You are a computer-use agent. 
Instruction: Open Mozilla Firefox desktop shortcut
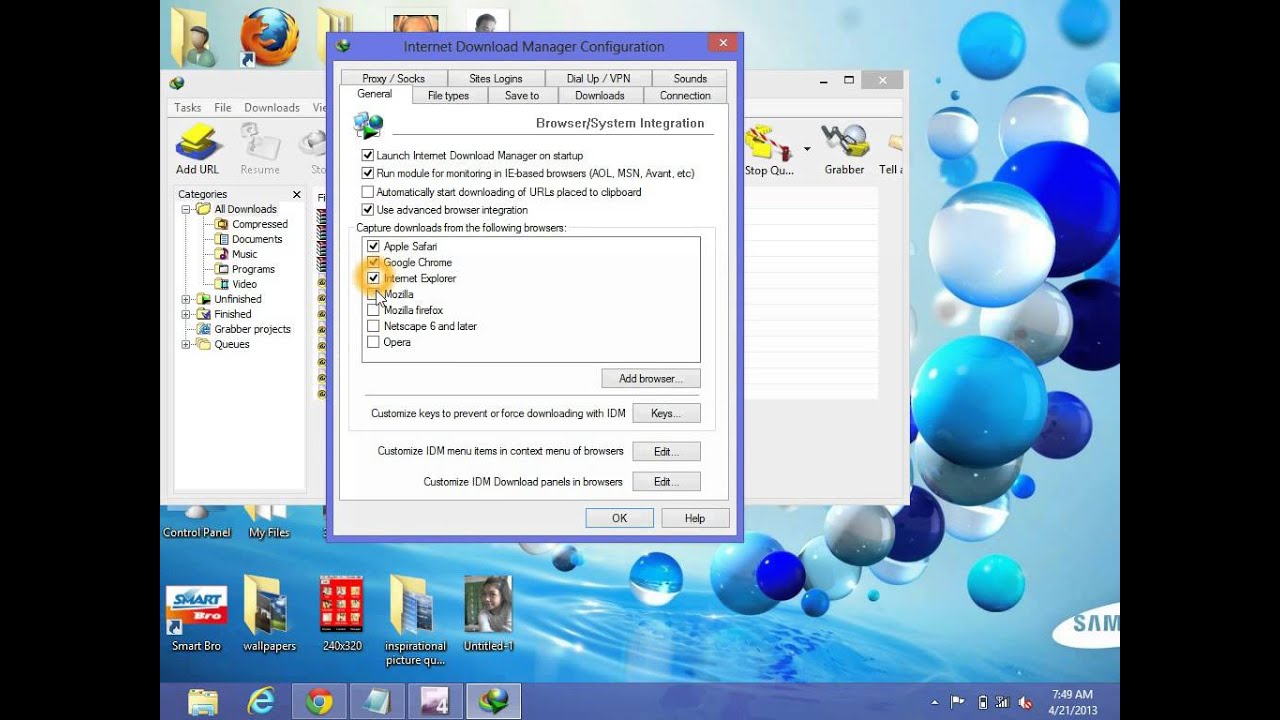[269, 38]
